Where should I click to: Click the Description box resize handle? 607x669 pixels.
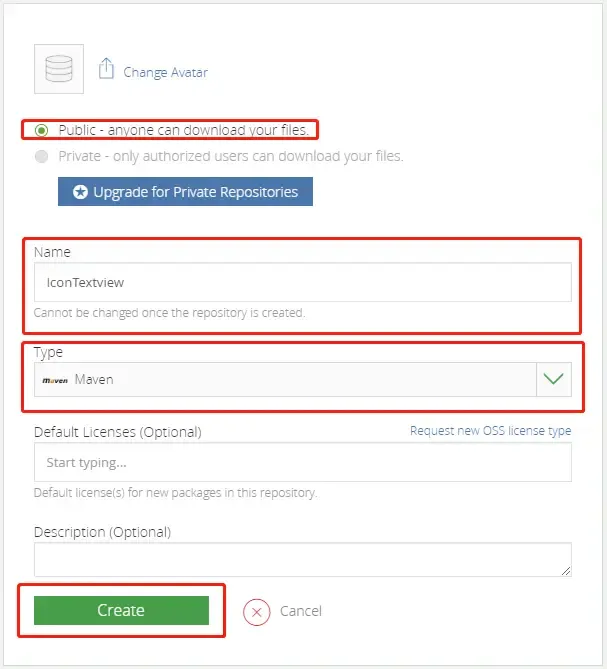tap(567, 571)
